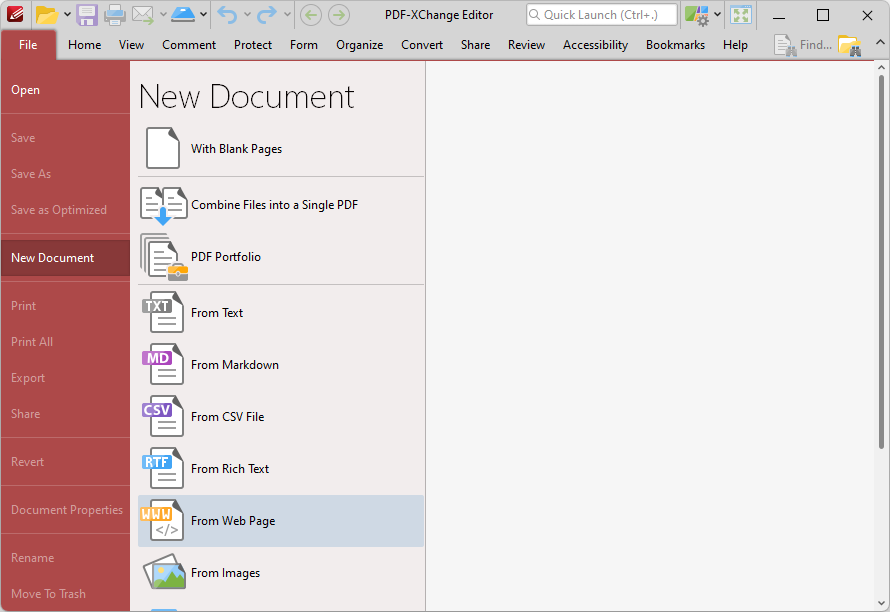Viewport: 890px width, 612px height.
Task: Expand the Open folder dropdown arrow
Action: click(x=67, y=15)
